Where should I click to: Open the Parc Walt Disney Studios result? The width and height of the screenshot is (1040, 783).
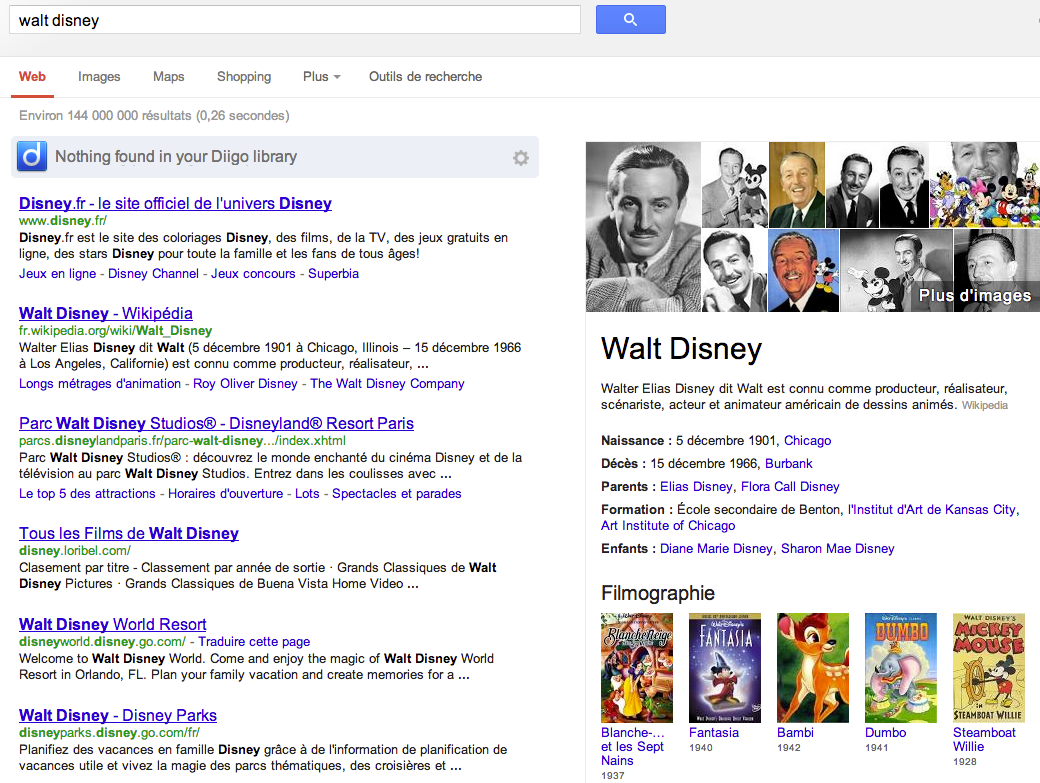(x=216, y=424)
